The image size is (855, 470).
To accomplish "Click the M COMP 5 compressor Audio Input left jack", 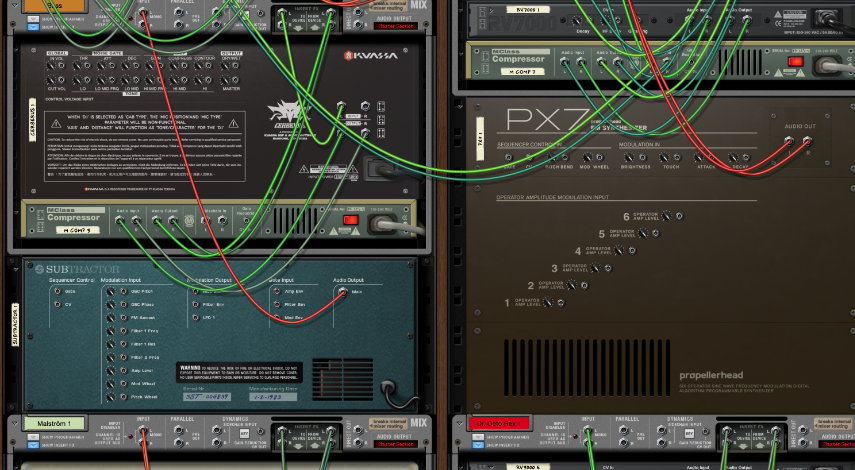I will pos(119,220).
